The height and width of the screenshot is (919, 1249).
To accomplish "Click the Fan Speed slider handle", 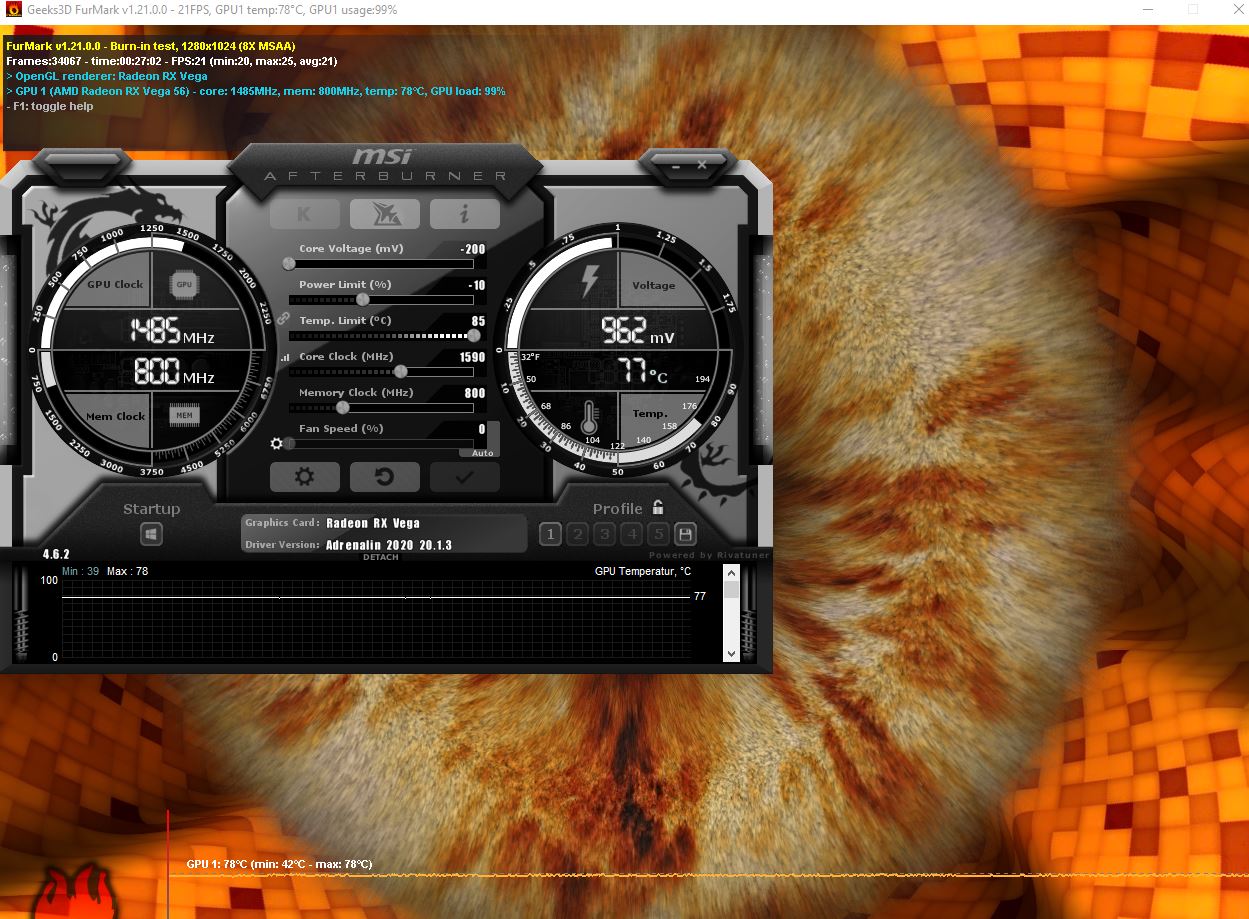I will tap(290, 444).
